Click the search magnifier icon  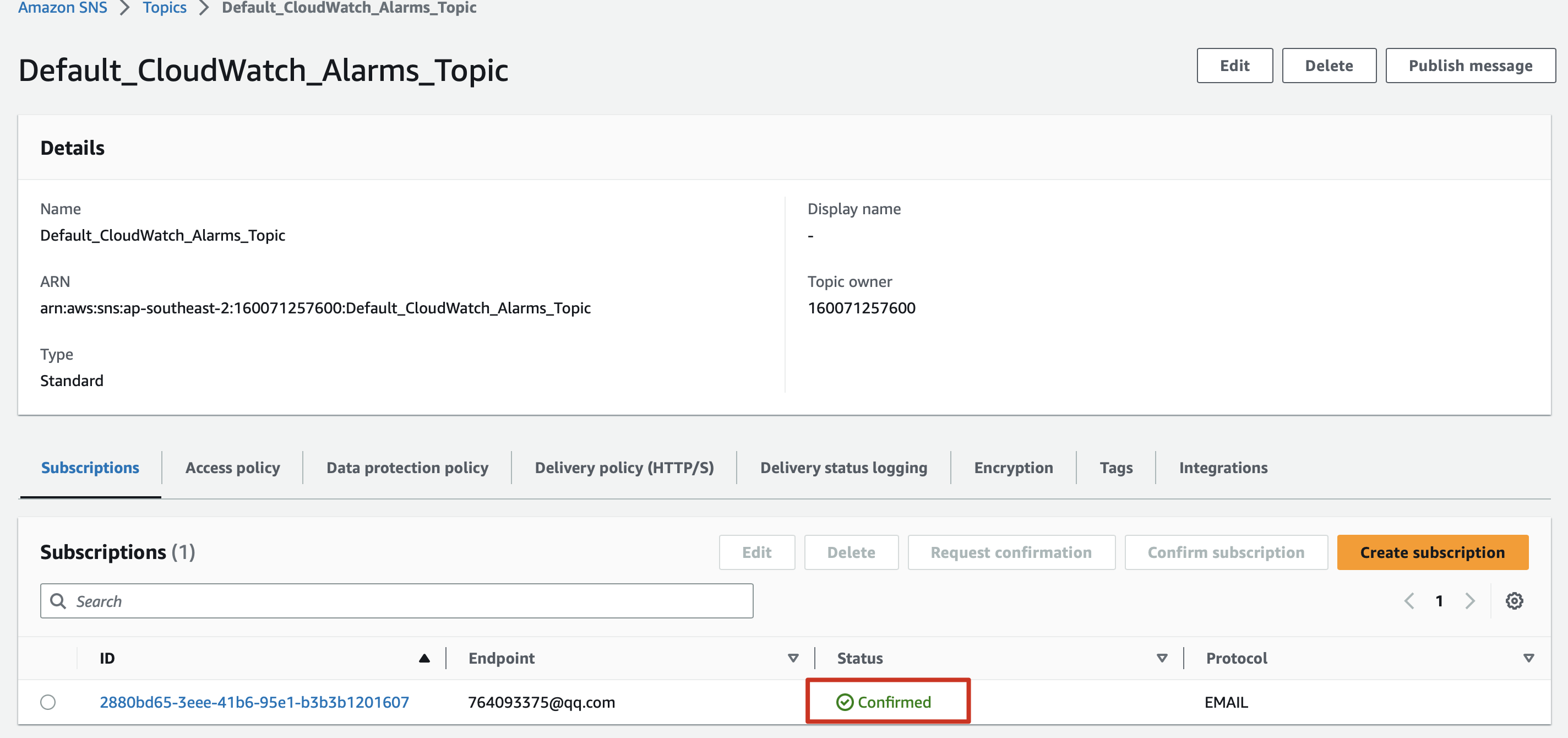[58, 601]
